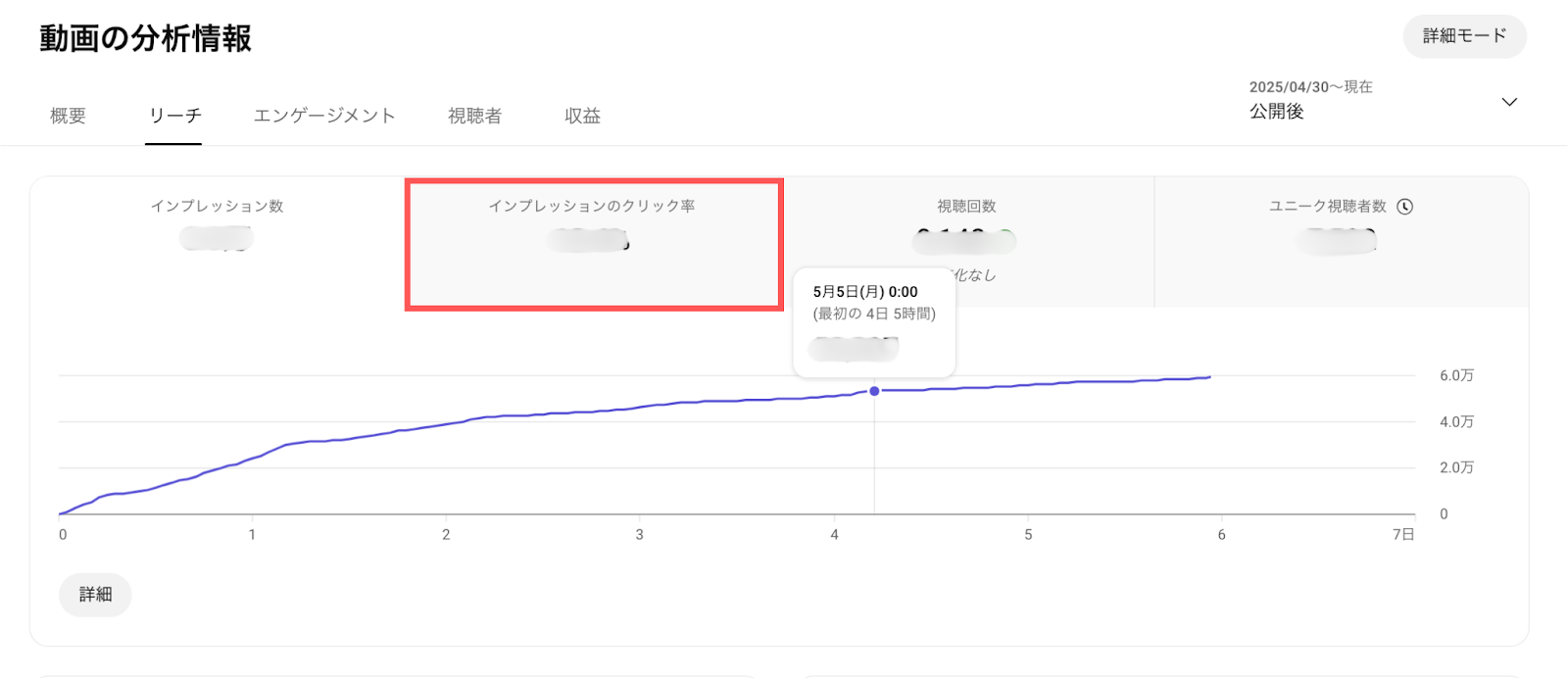The height and width of the screenshot is (678, 1568).
Task: Open the 収益 tab
Action: point(582,116)
